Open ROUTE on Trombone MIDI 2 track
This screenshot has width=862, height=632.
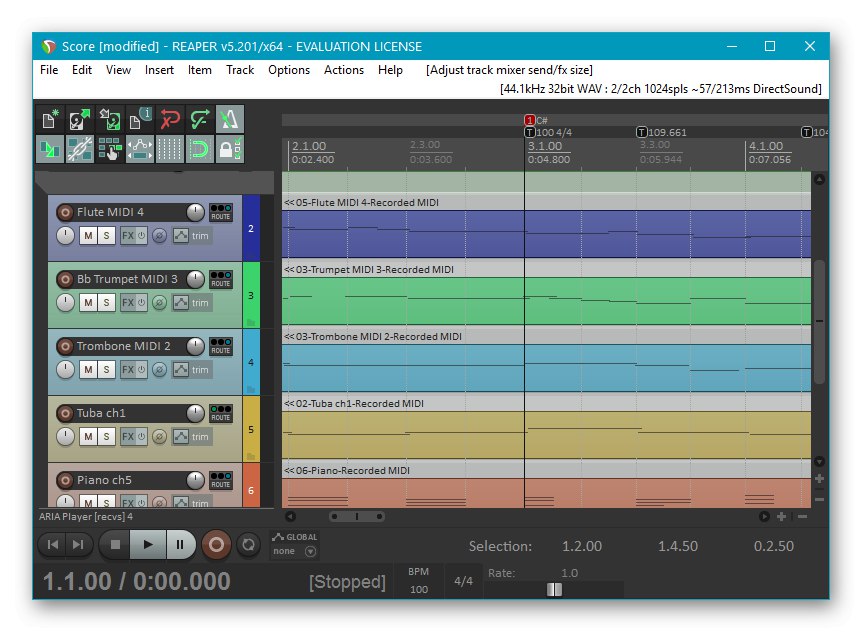click(x=220, y=346)
